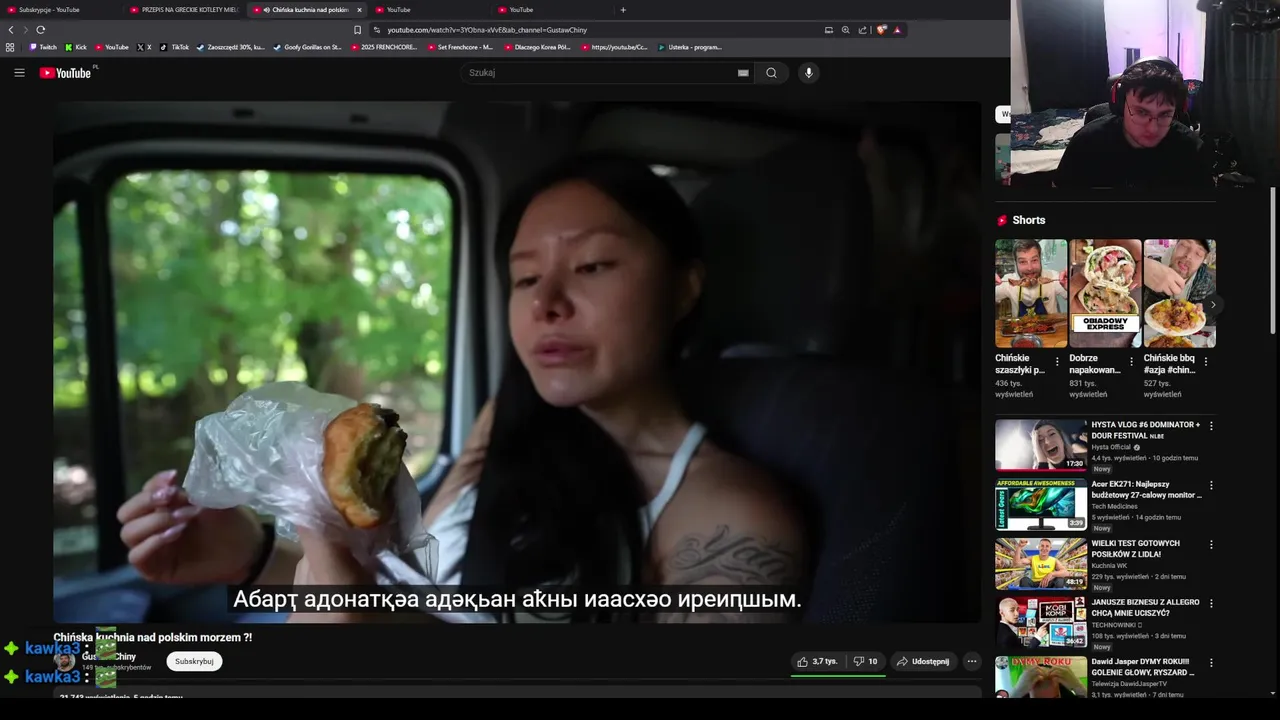Click the video player to pause
Viewport: 1280px width, 720px height.
tap(517, 360)
